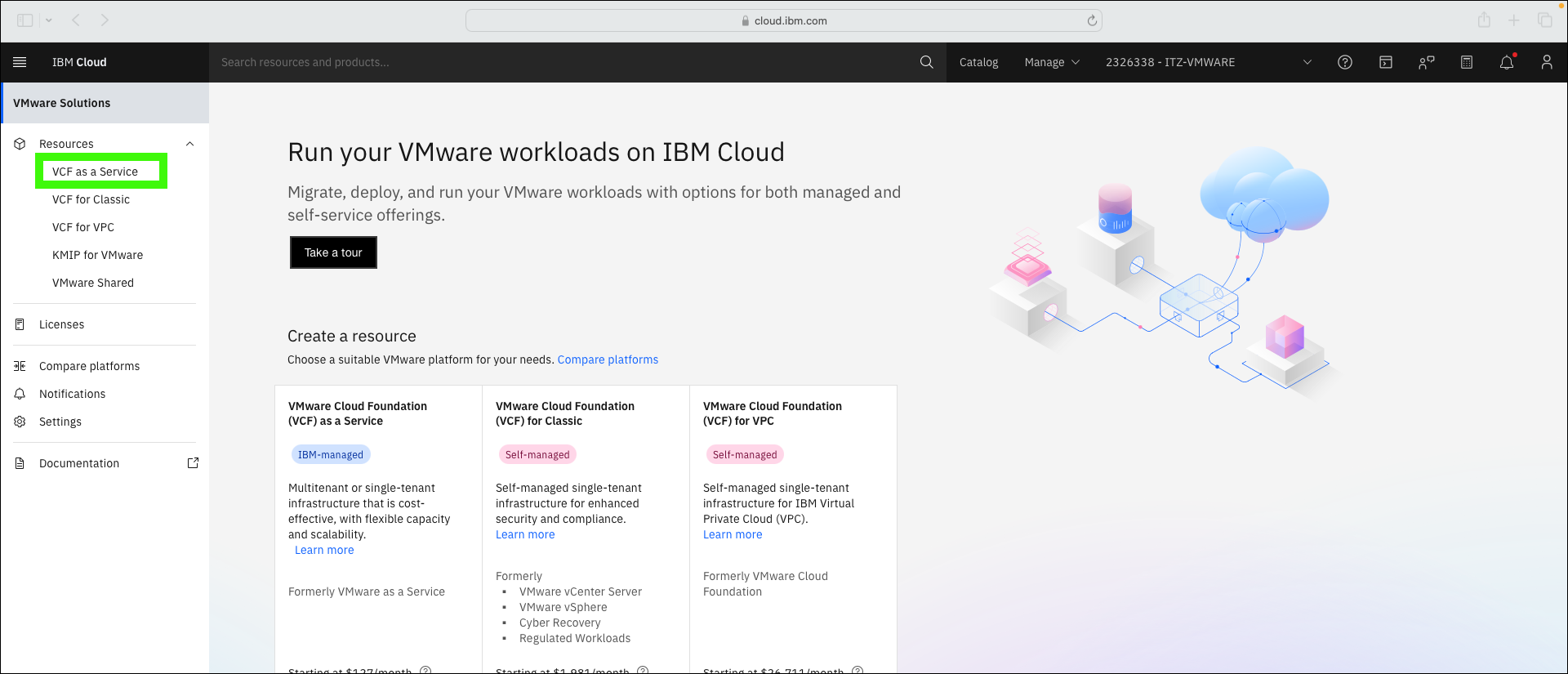Select VCF for VPC in sidebar
This screenshot has width=1568, height=674.
coord(83,227)
